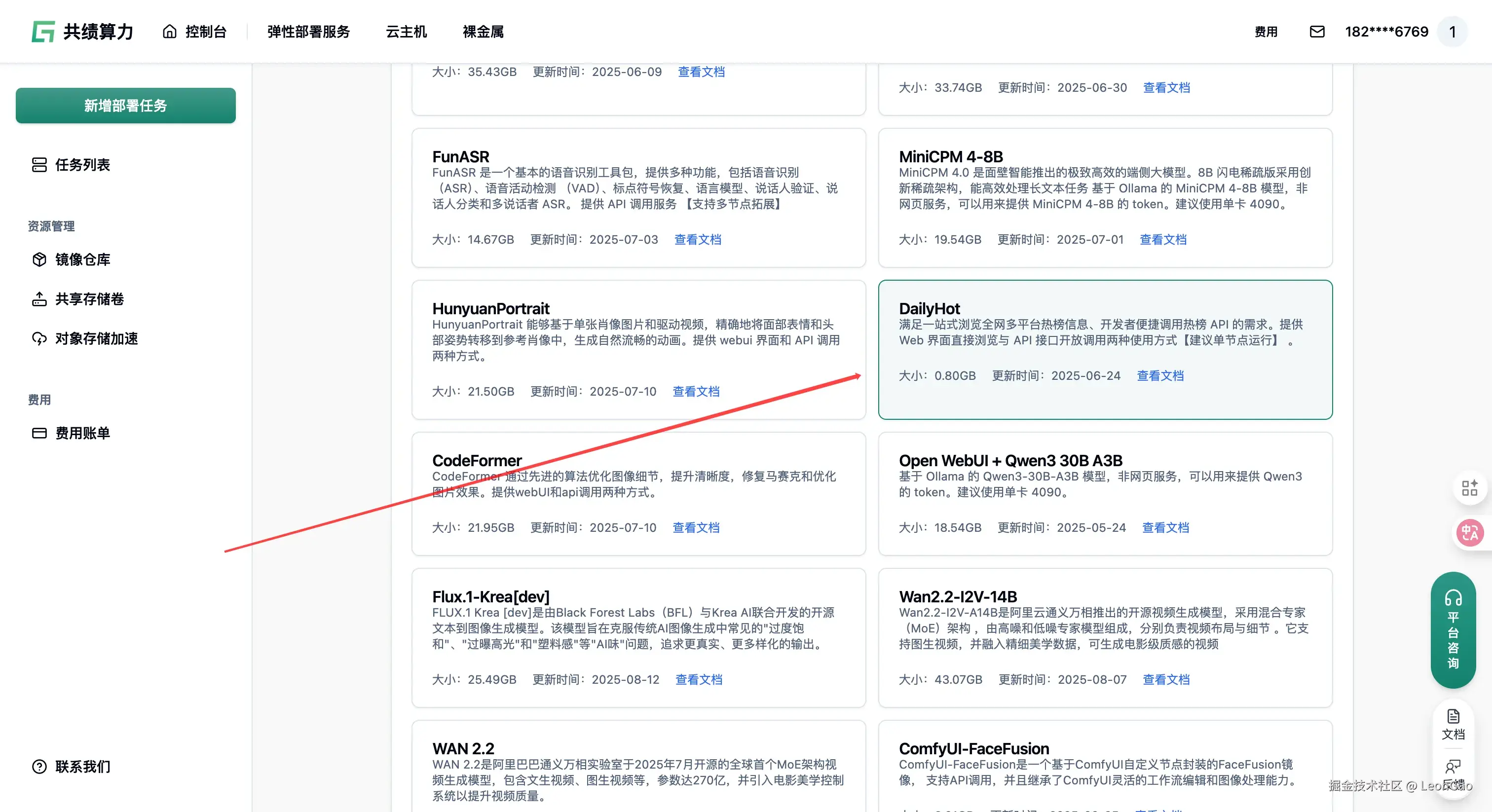Click the round user avatar showing 1

1452,32
